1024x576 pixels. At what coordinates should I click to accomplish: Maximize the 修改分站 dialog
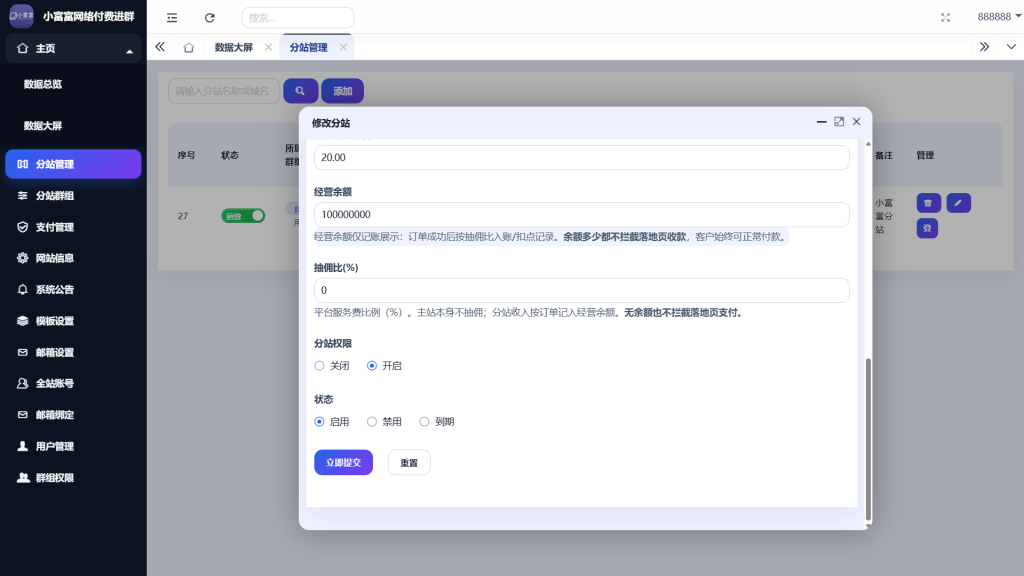point(839,122)
